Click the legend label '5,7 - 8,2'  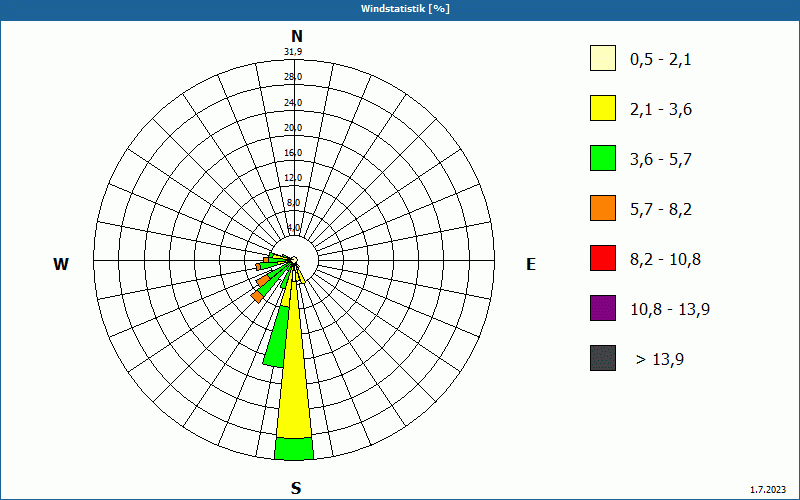661,210
